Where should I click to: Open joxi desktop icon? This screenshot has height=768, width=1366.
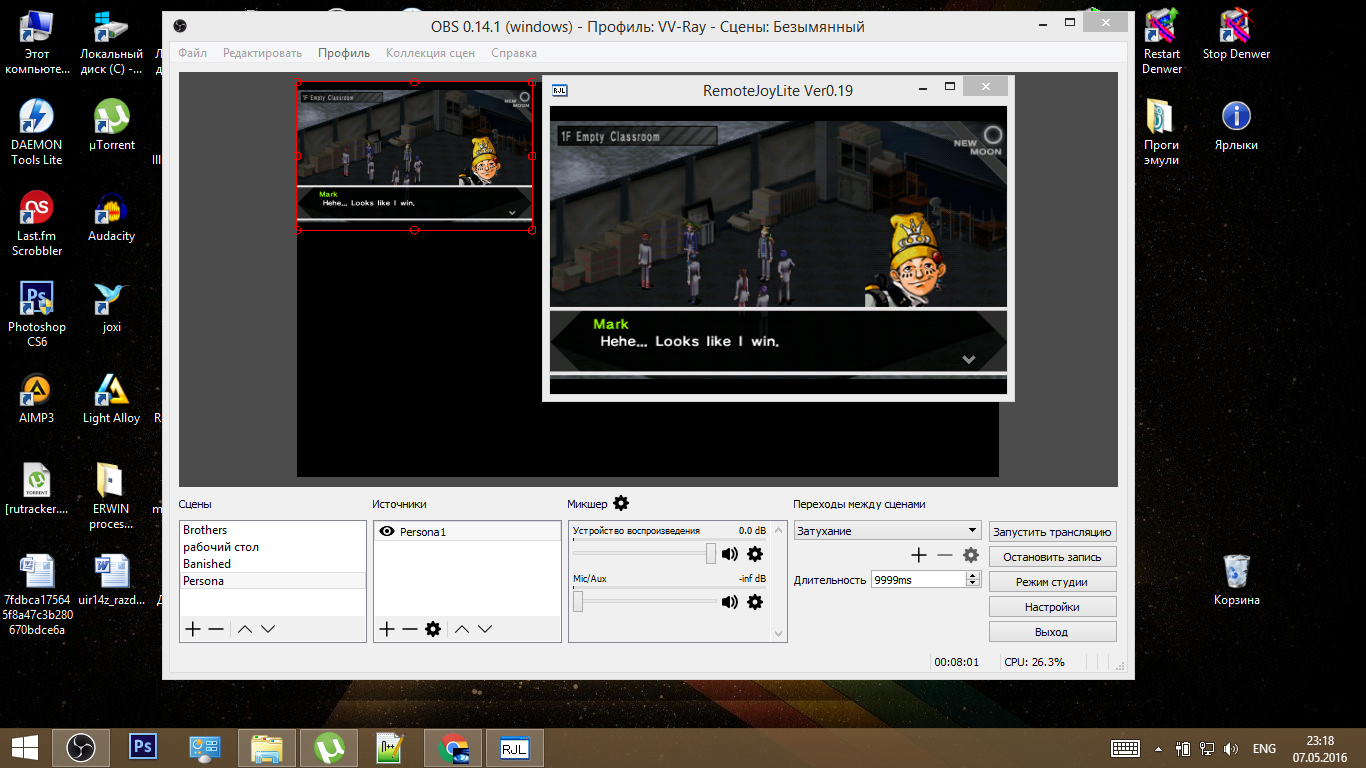tap(111, 308)
